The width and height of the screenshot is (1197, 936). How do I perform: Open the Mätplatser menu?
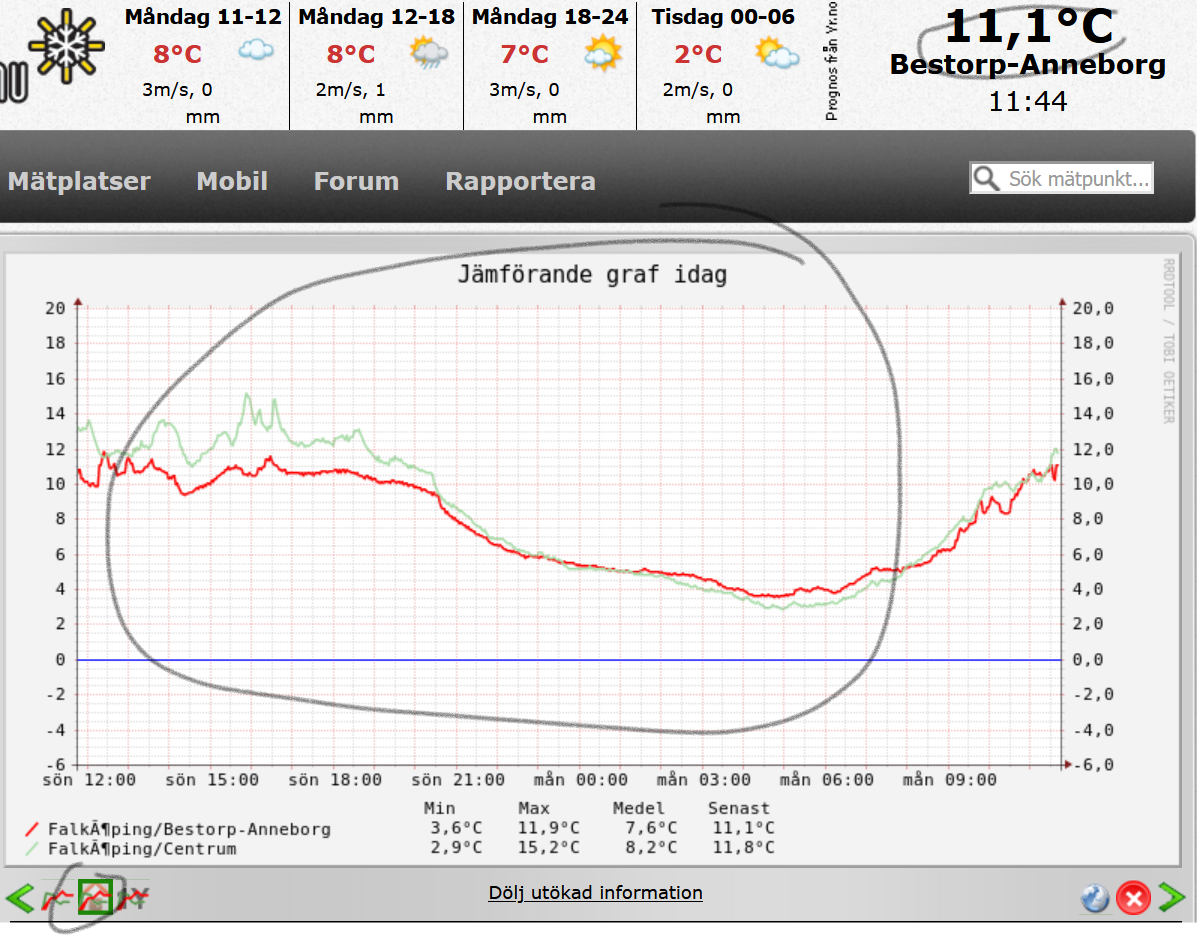pos(79,181)
